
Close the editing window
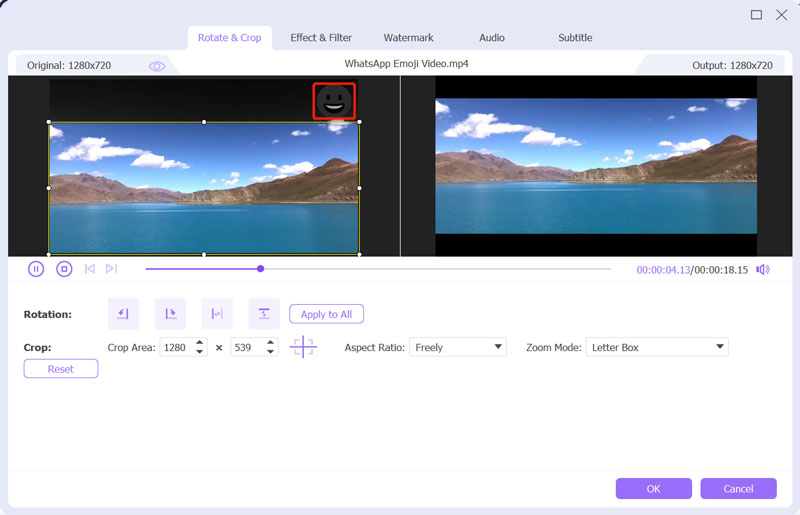(781, 15)
